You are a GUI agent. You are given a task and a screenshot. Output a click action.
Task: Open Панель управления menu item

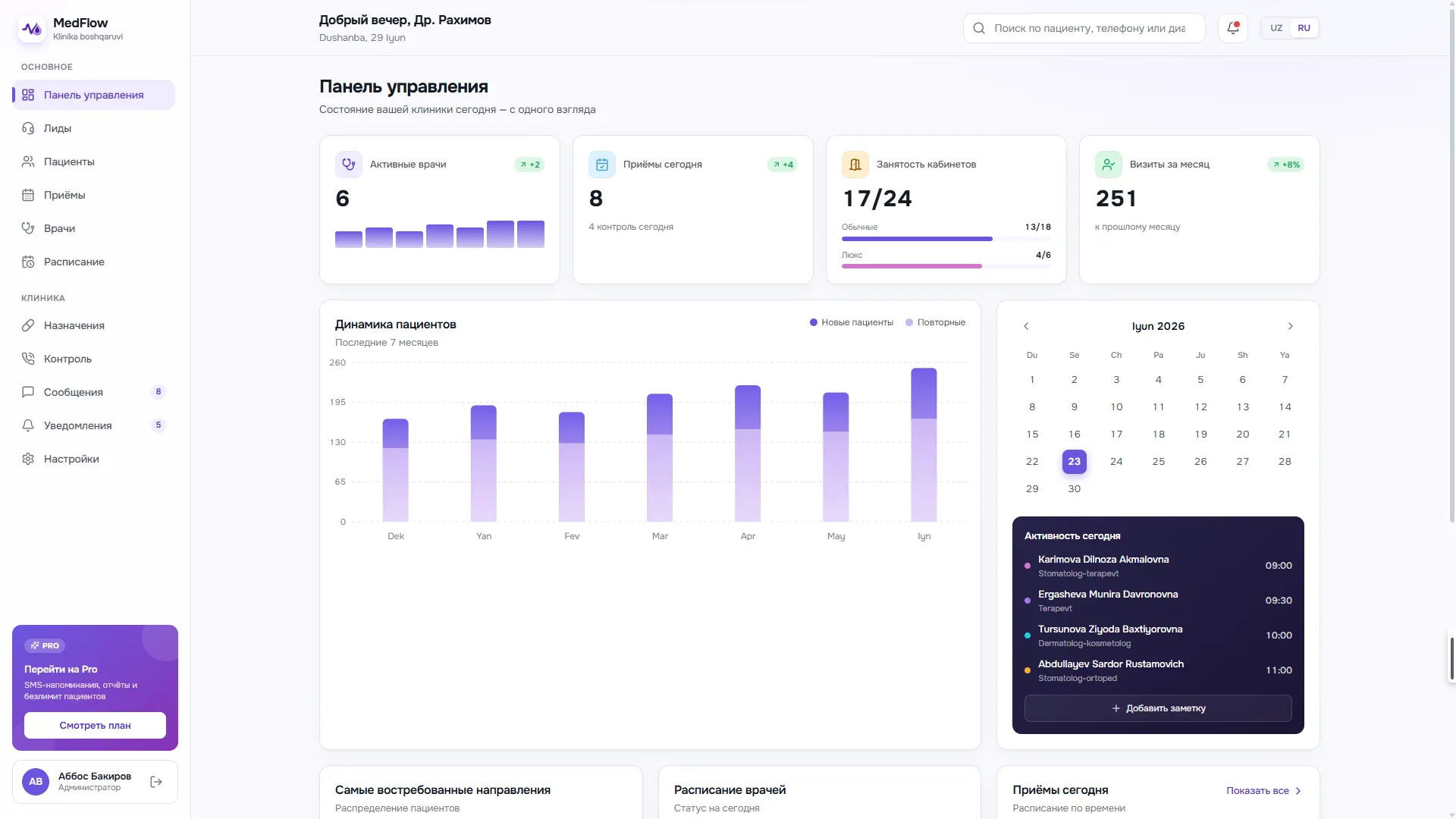point(94,95)
